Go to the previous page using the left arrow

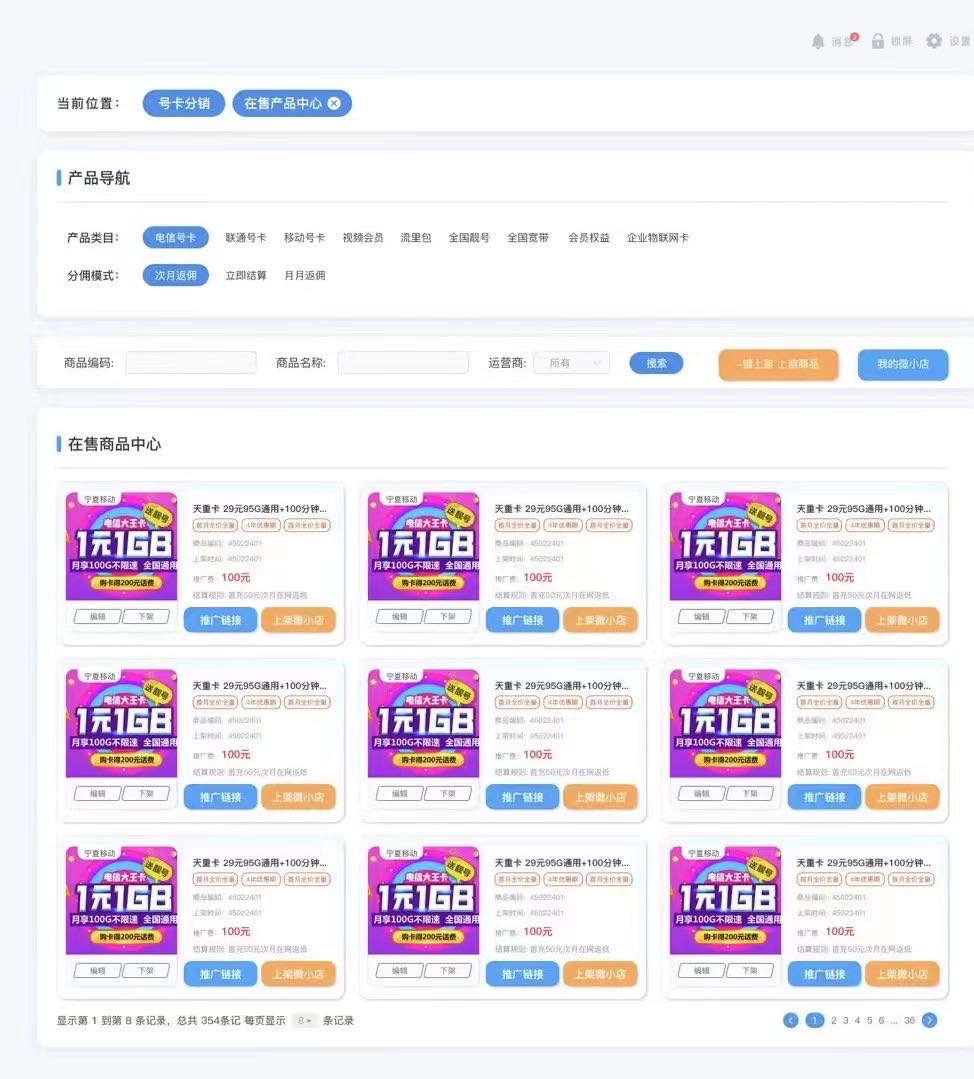(x=791, y=1021)
